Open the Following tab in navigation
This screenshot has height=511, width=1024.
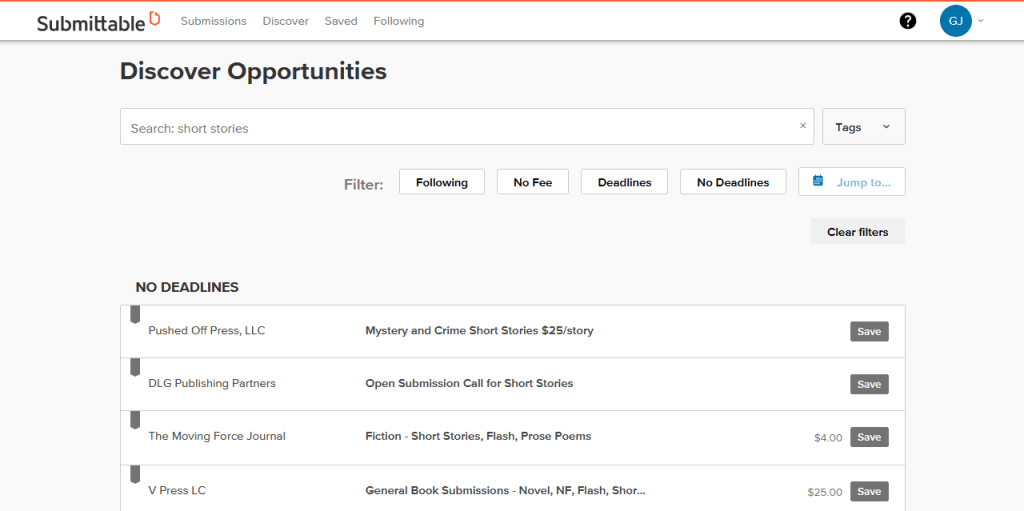click(398, 21)
